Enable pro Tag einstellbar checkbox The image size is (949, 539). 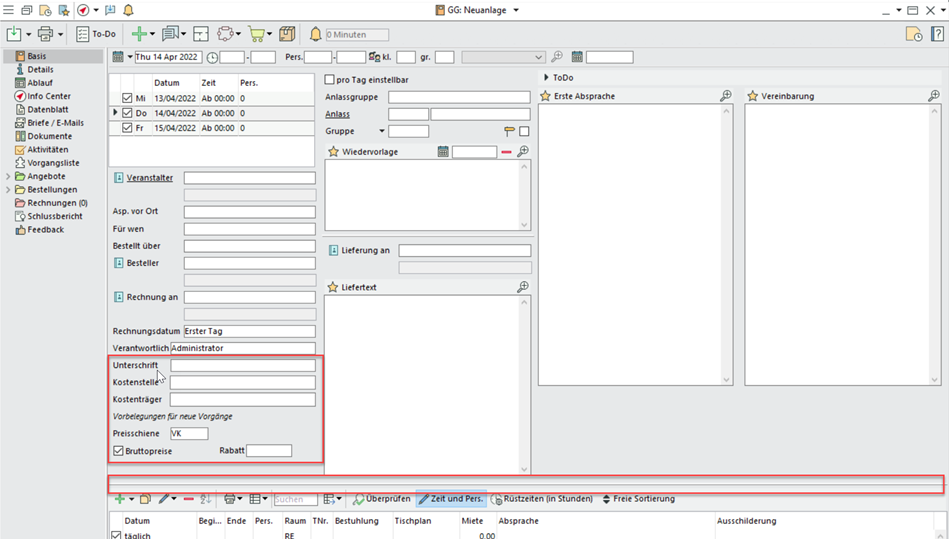pos(331,80)
